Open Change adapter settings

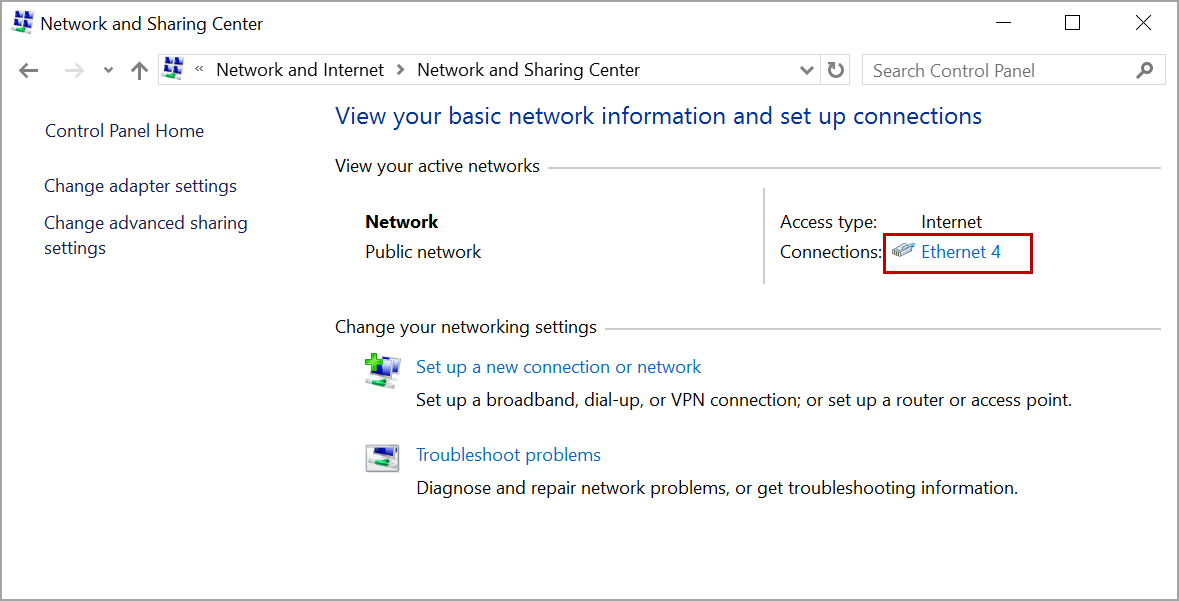click(140, 186)
